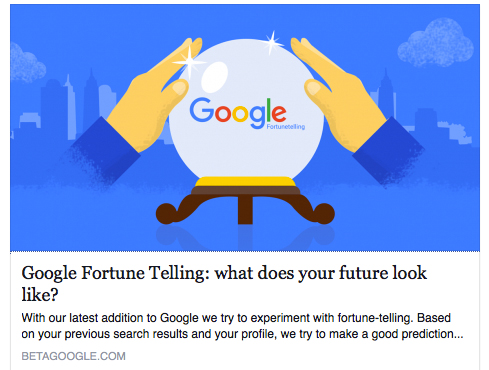Click the small Fortunetelling text under logo
Image resolution: width=489 pixels, height=370 pixels.
coord(286,127)
